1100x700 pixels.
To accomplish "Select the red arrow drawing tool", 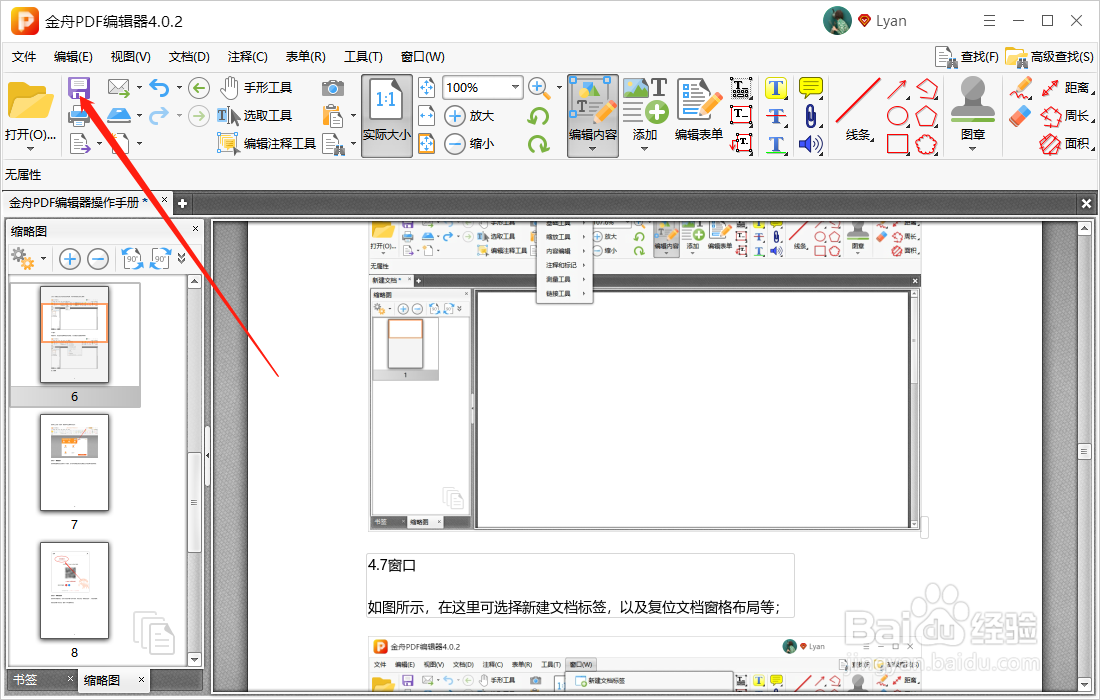I will pyautogui.click(x=897, y=88).
